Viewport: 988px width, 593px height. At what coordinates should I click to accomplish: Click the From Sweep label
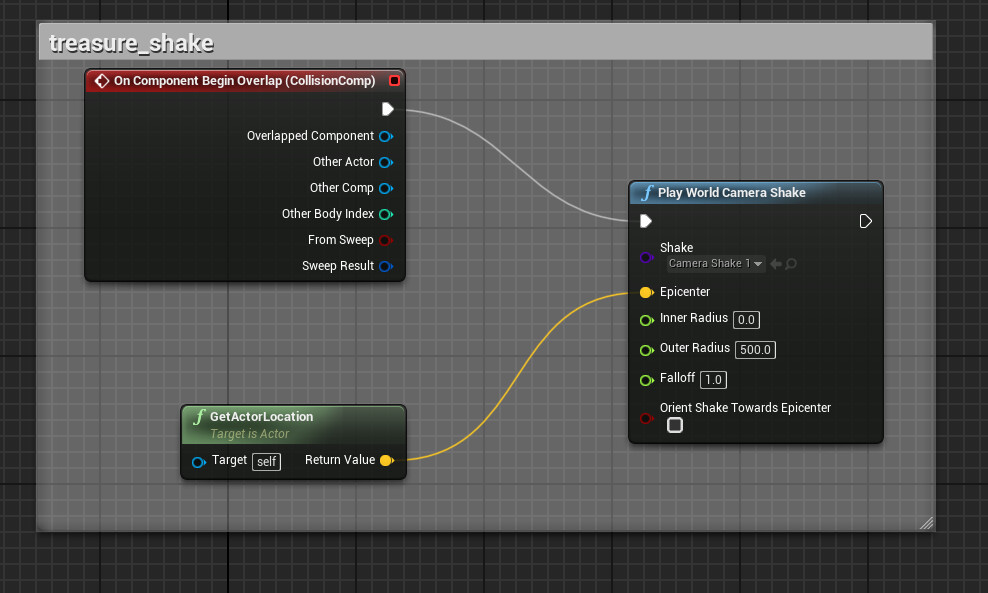point(341,239)
